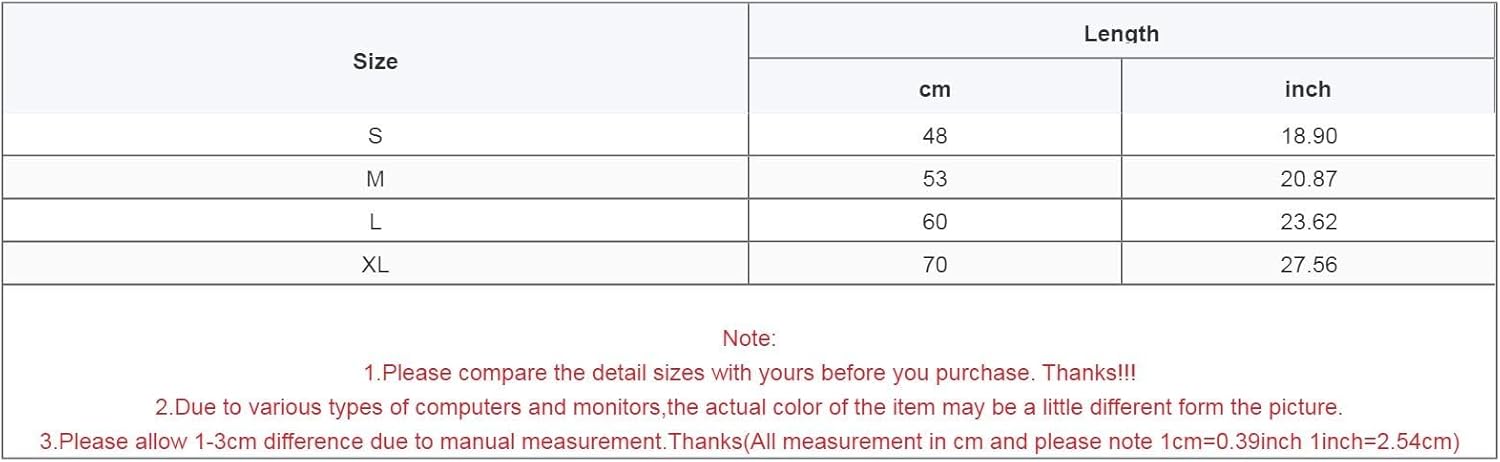Select the 48 cm length cell
Viewport: 1500px width, 462px height.
click(935, 136)
